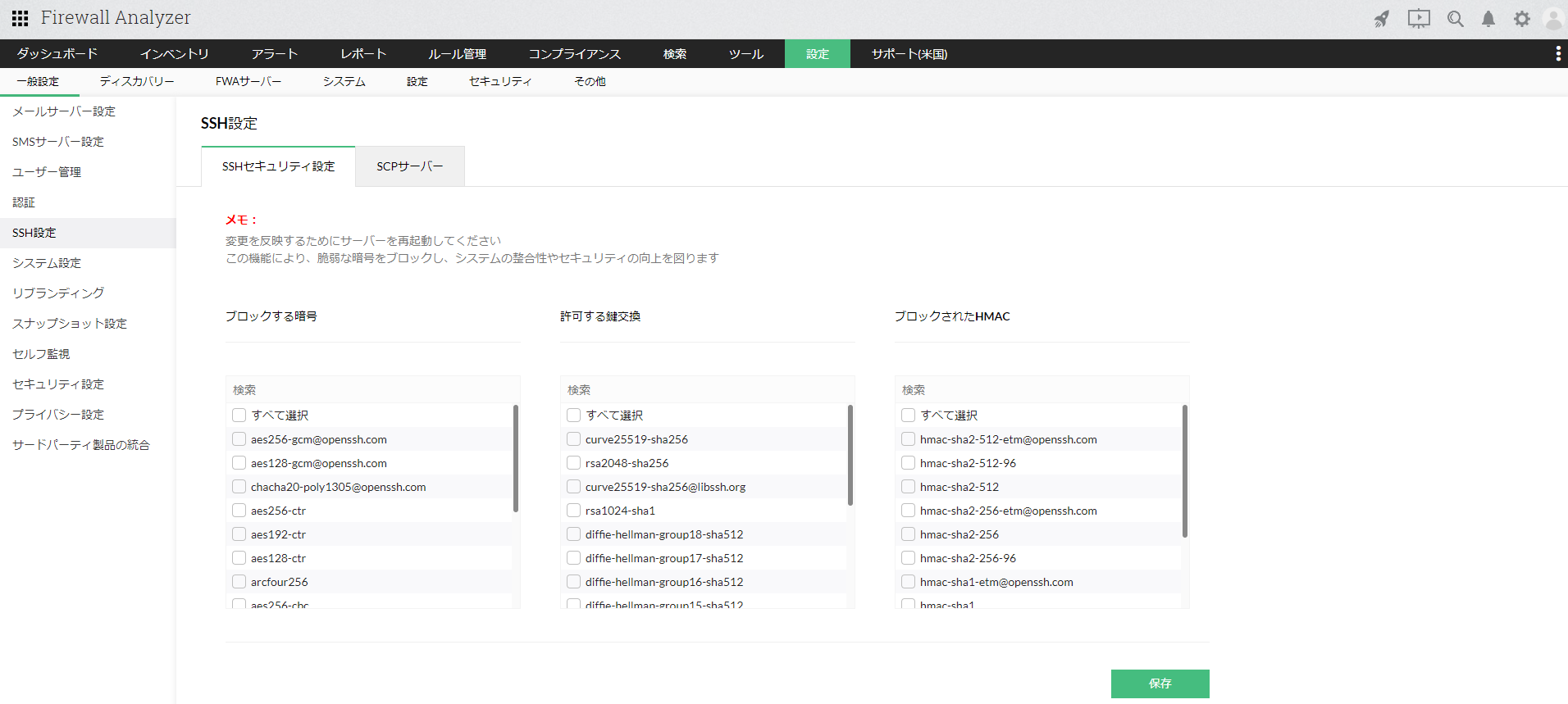
Task: Click the rocket quick-start icon
Action: coord(1382,19)
